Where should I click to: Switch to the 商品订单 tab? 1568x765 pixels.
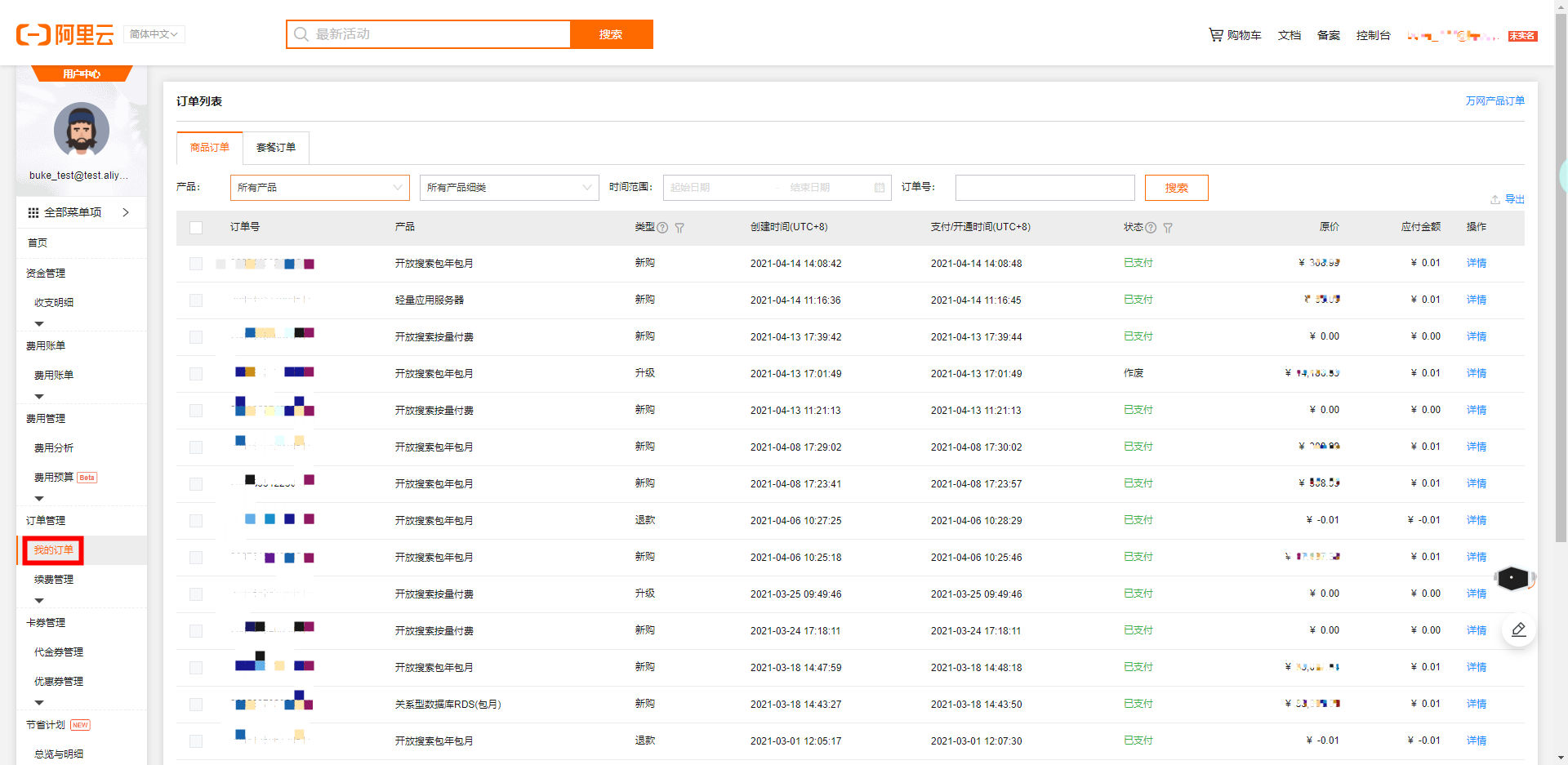pos(210,148)
